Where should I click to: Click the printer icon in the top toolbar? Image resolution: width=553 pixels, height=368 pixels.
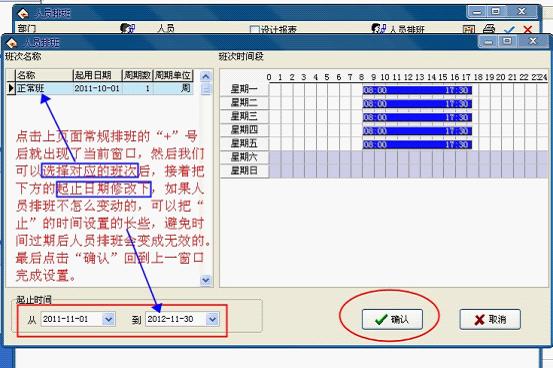489,29
